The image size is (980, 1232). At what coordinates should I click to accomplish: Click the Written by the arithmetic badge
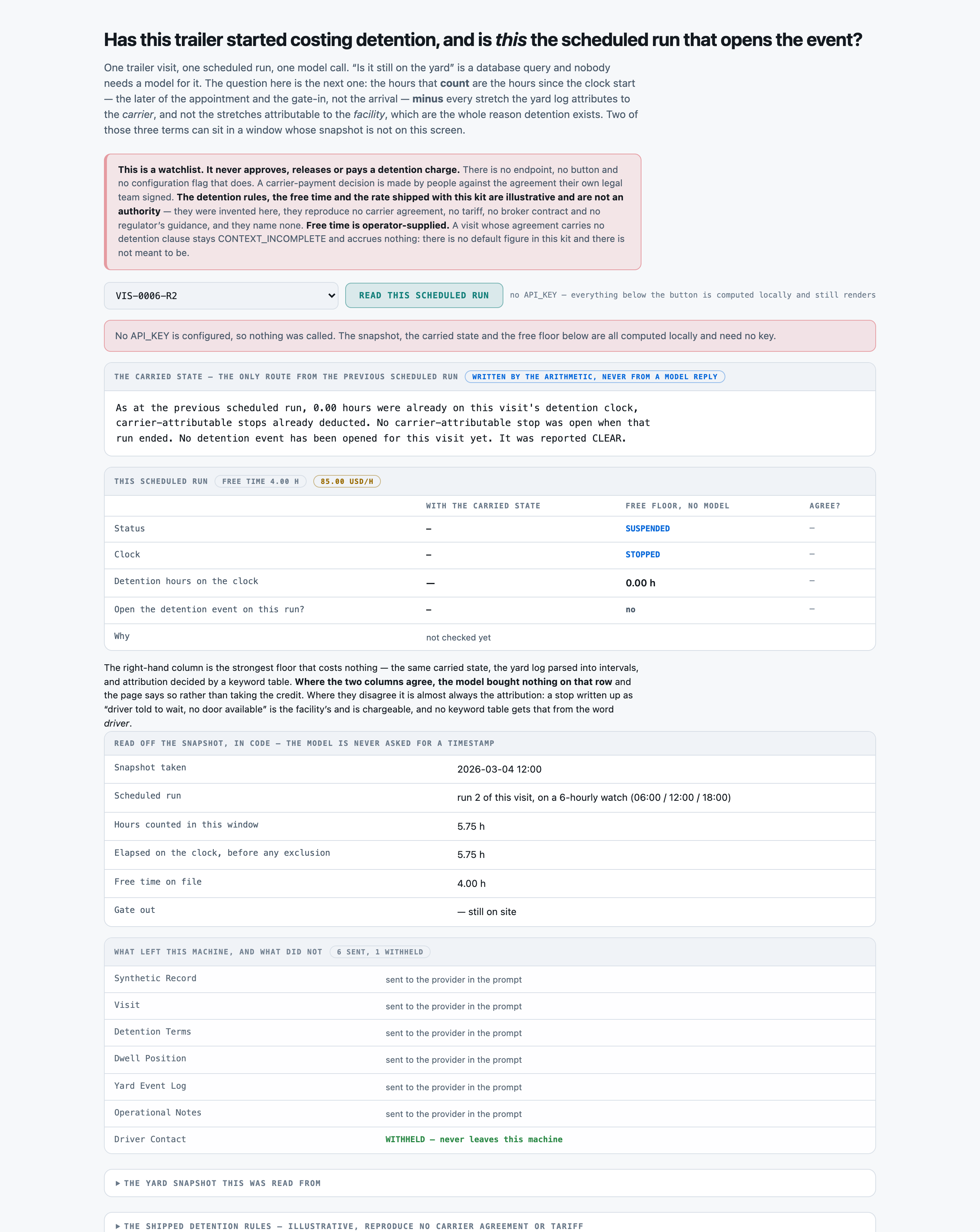coord(595,377)
